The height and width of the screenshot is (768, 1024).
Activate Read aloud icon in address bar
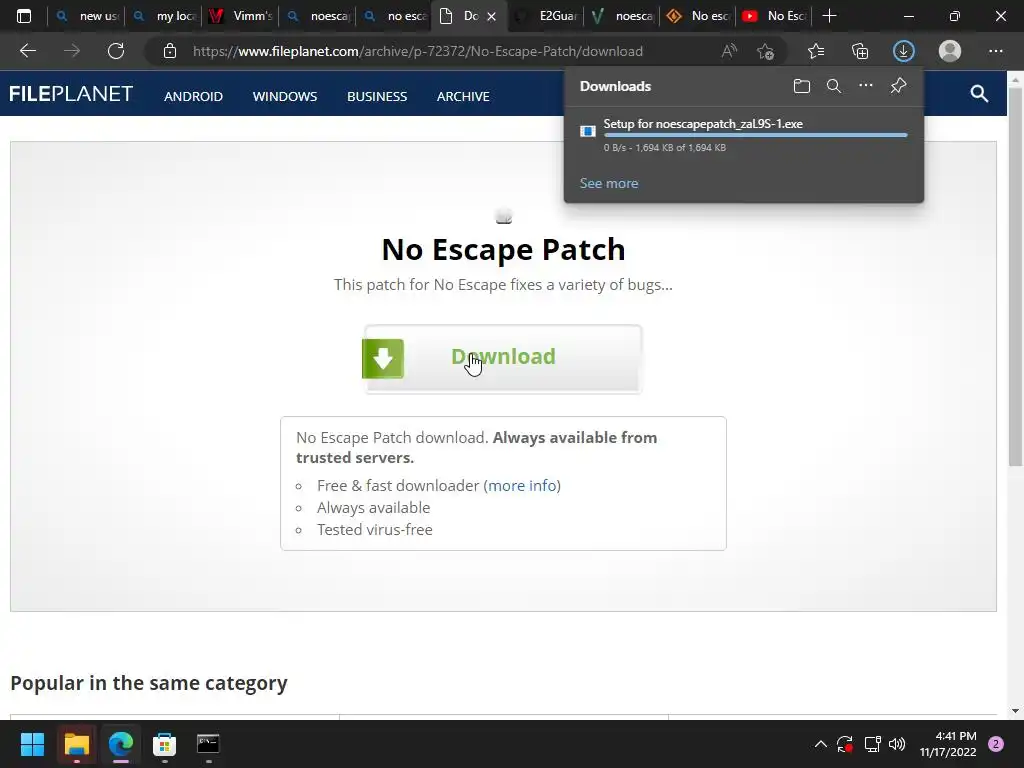click(x=729, y=51)
